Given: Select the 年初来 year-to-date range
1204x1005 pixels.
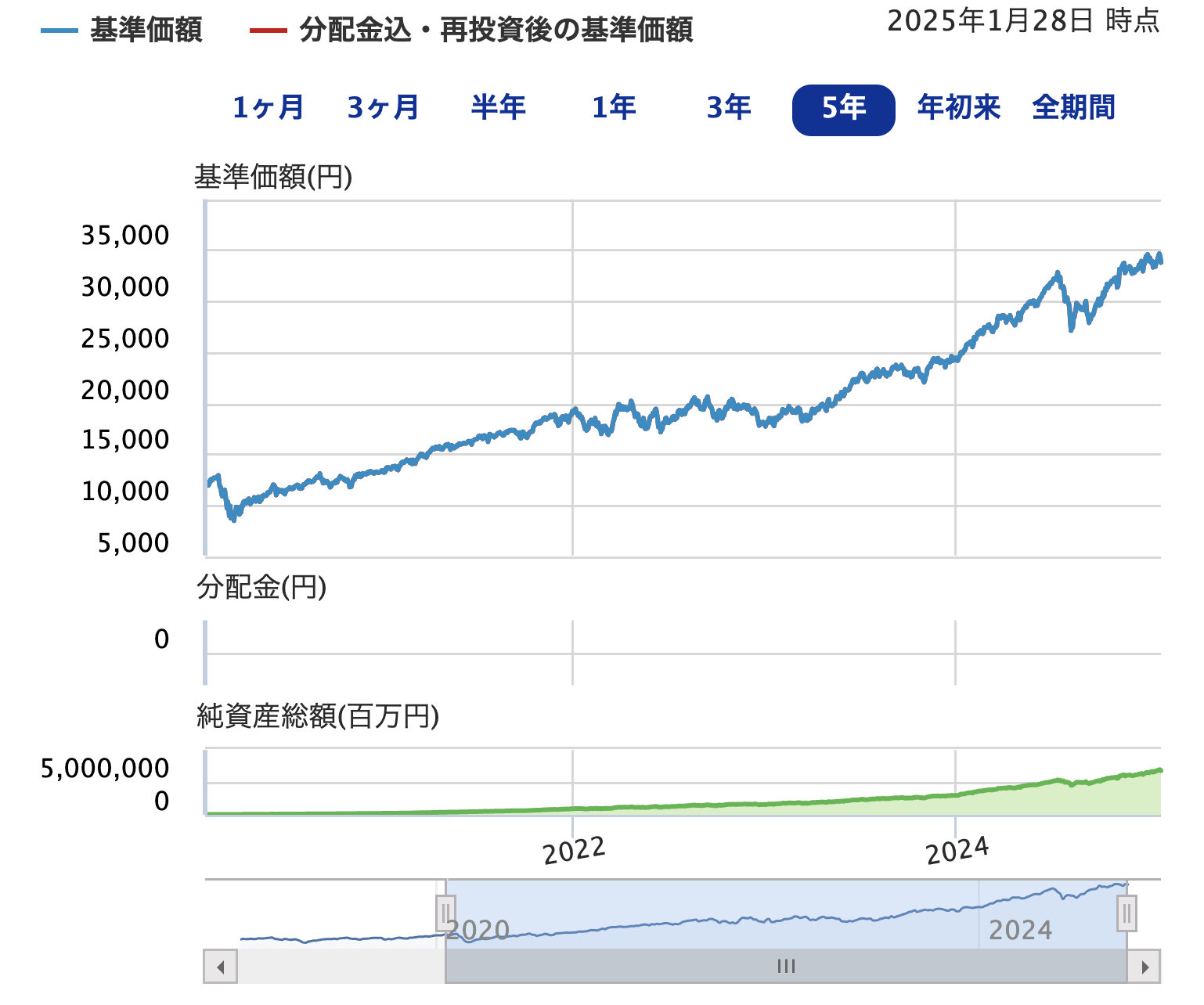Looking at the screenshot, I should (x=958, y=108).
